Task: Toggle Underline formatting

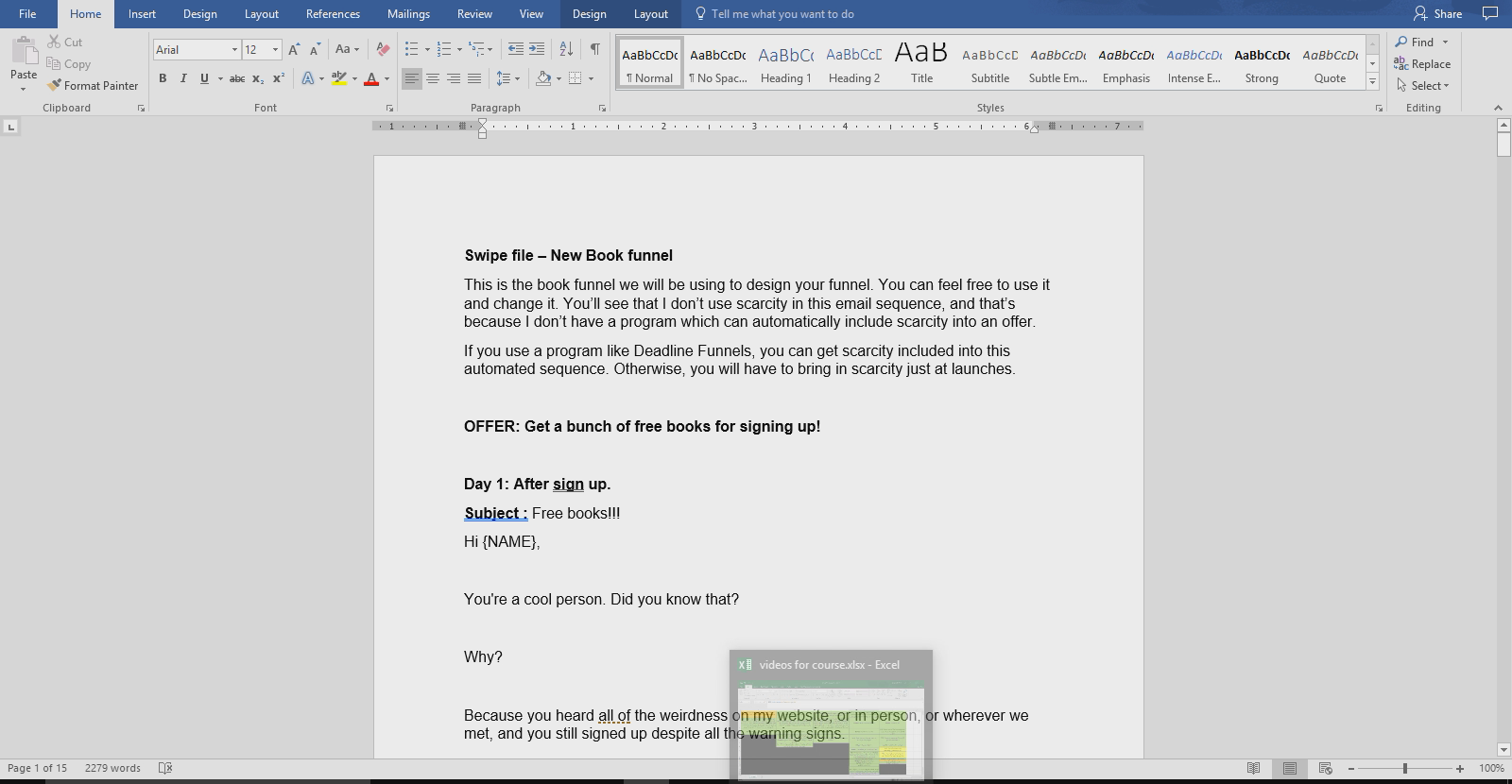Action: [204, 78]
